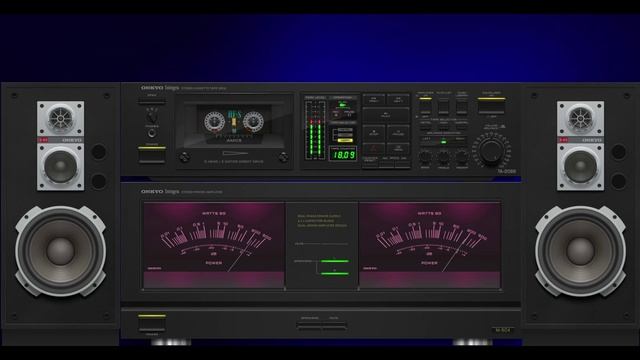Click the large volume knob on the deck

491,151
